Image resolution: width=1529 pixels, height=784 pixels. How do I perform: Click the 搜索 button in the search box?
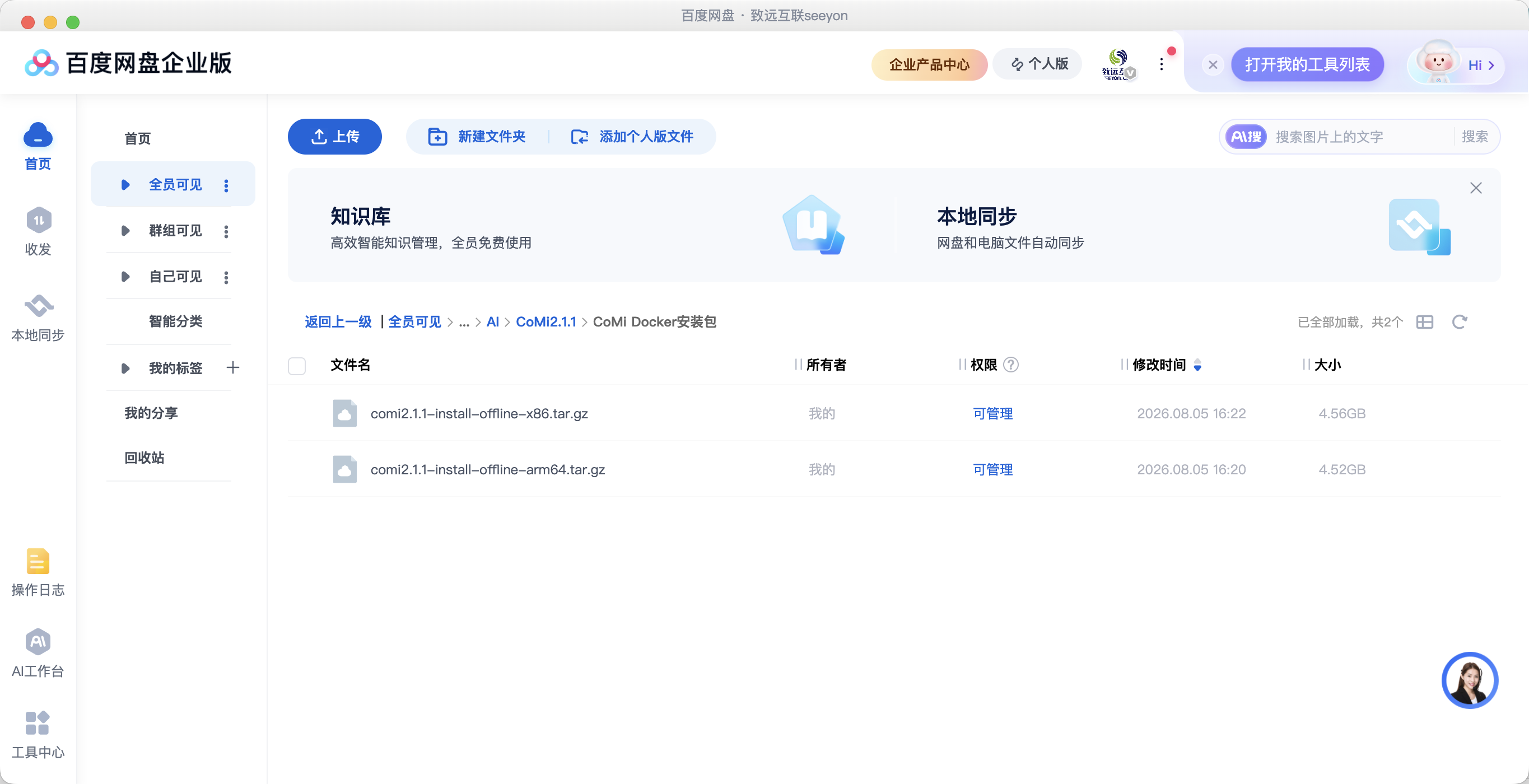pos(1475,137)
